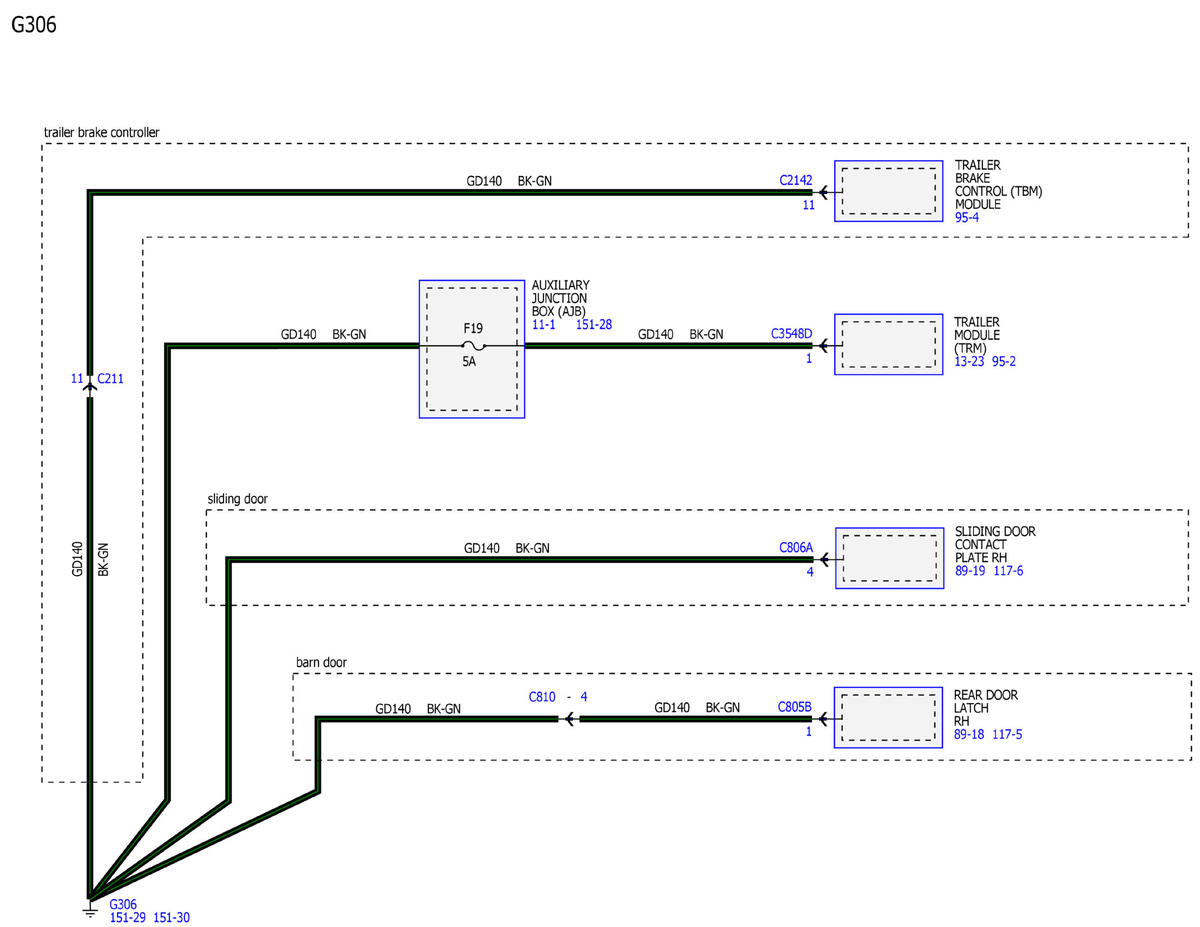Click pin number 4 under C806A
Image resolution: width=1200 pixels, height=927 pixels.
[x=810, y=571]
